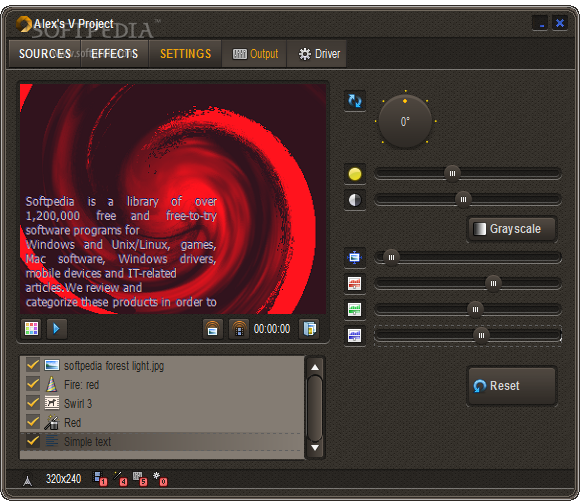Select the Swirl 3 list row

[x=162, y=403]
